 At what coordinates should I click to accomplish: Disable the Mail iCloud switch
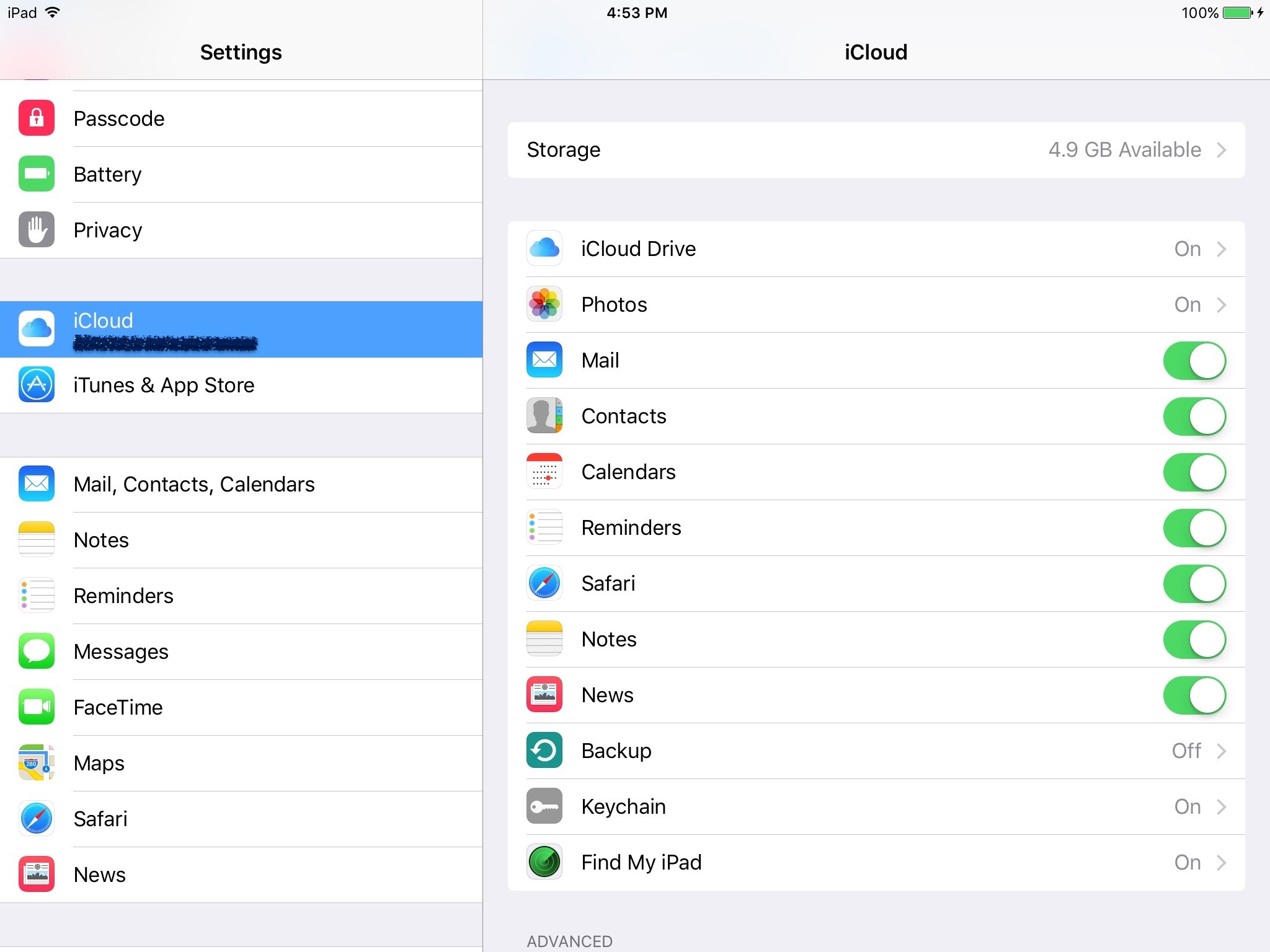1194,361
